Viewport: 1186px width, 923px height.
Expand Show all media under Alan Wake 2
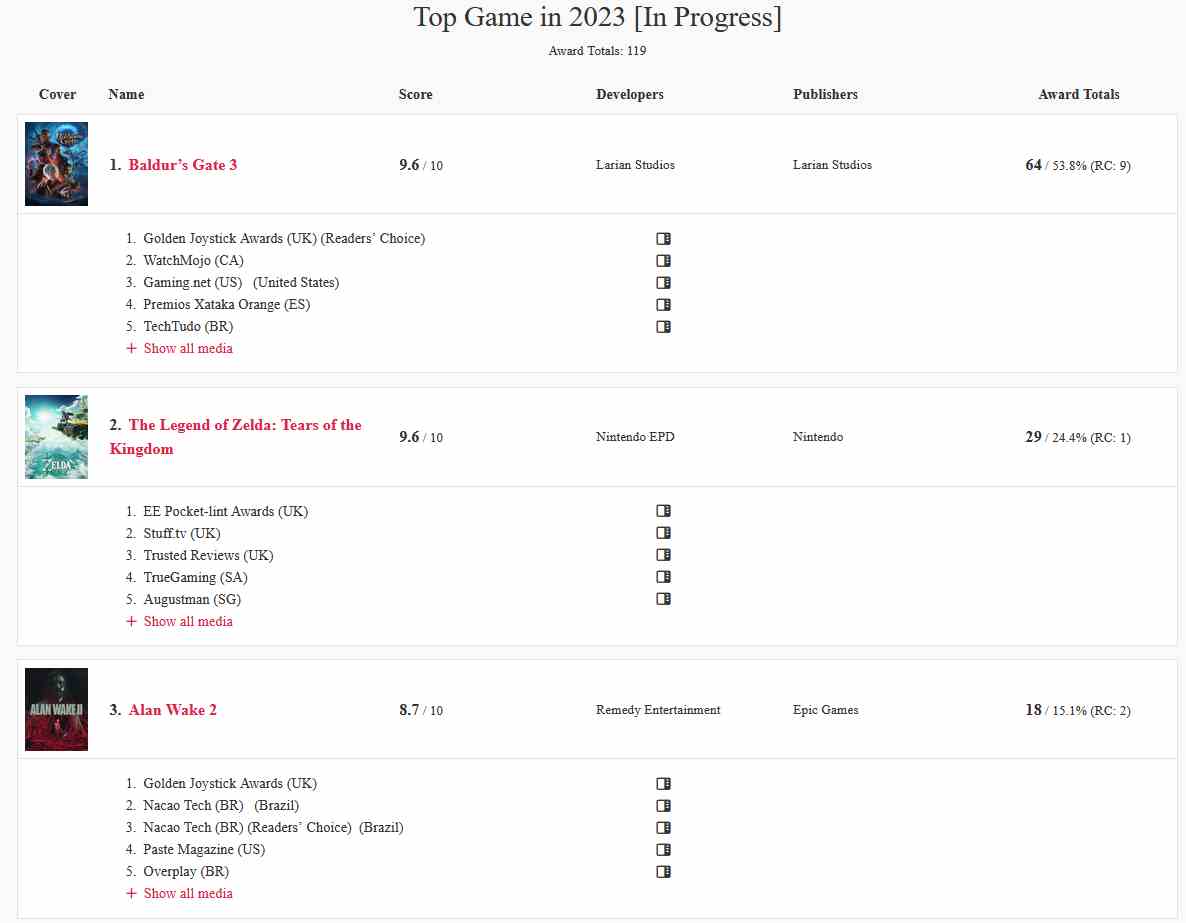pos(179,893)
